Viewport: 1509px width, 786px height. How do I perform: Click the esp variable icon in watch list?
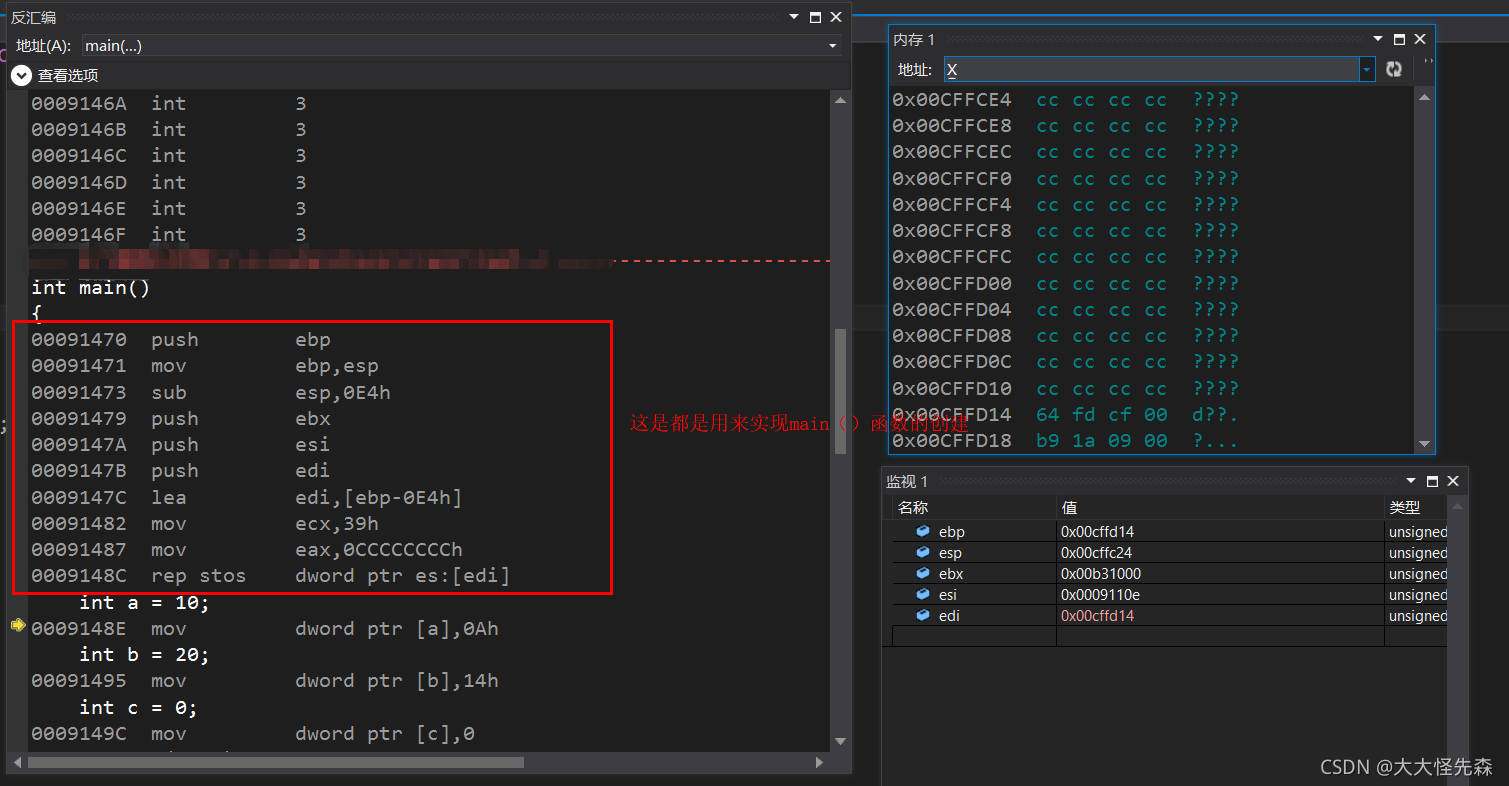[923, 552]
